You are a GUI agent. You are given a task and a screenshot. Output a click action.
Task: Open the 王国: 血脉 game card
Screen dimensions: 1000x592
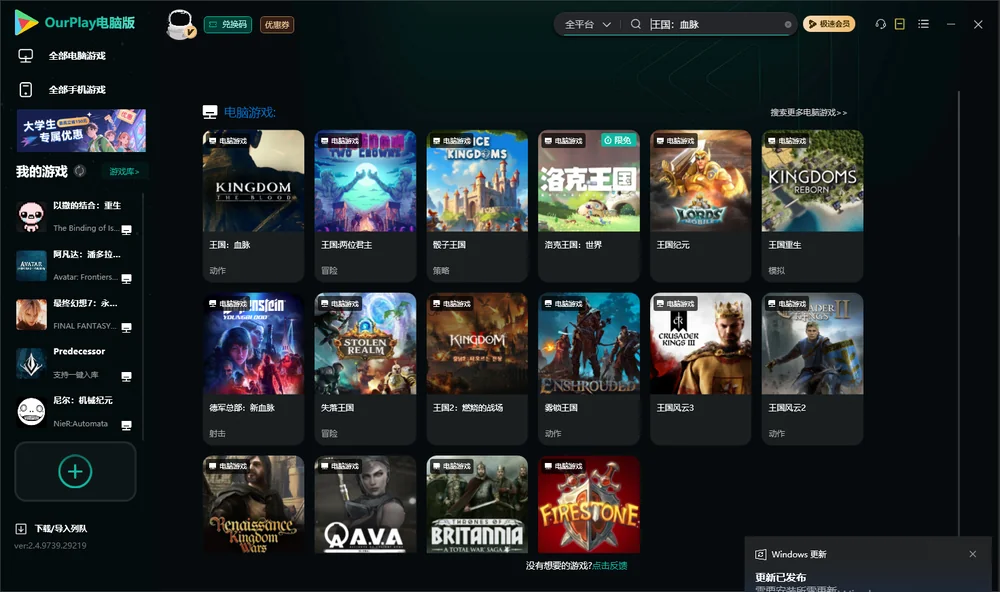[x=253, y=205]
